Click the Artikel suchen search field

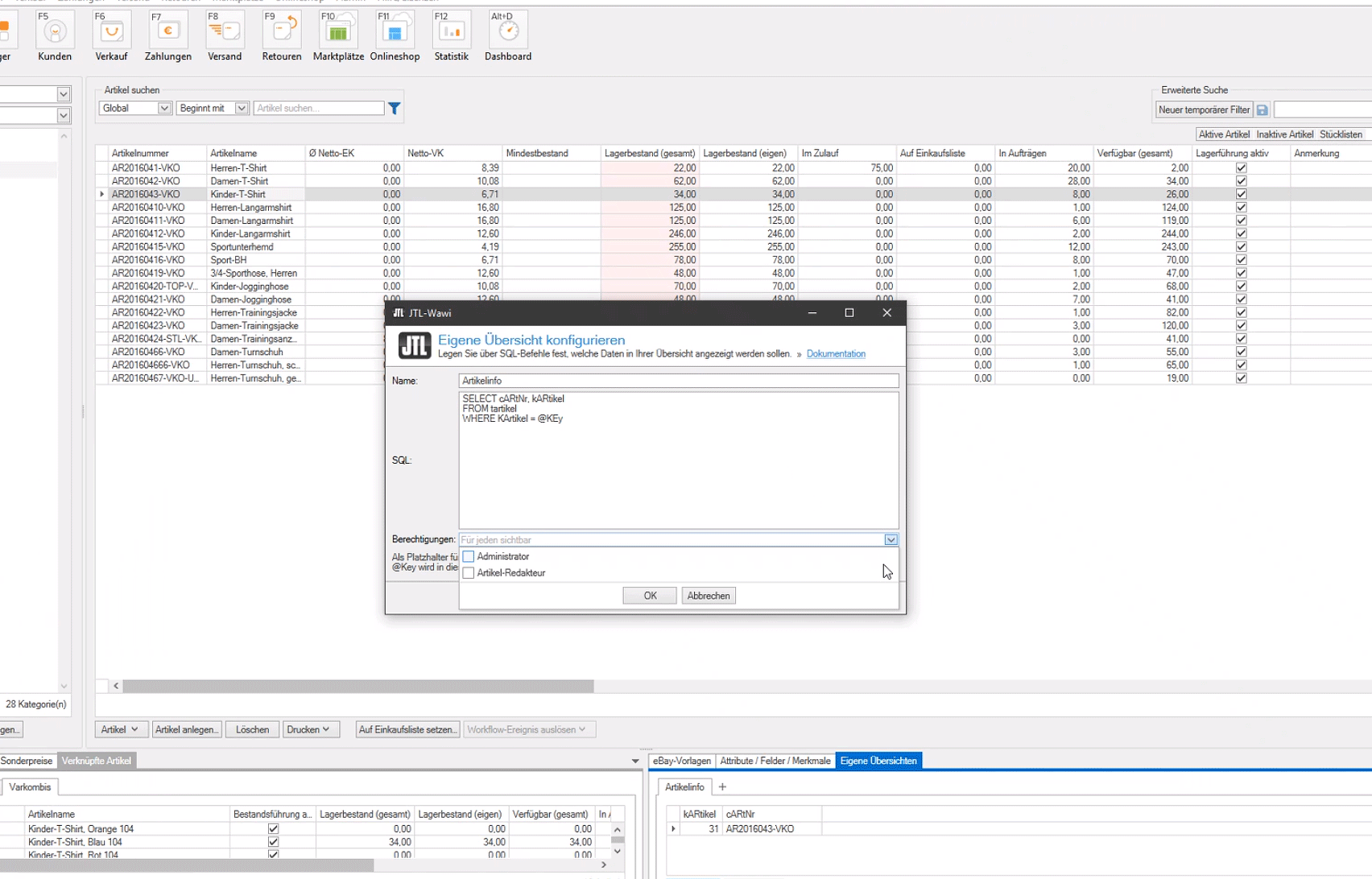pos(319,108)
